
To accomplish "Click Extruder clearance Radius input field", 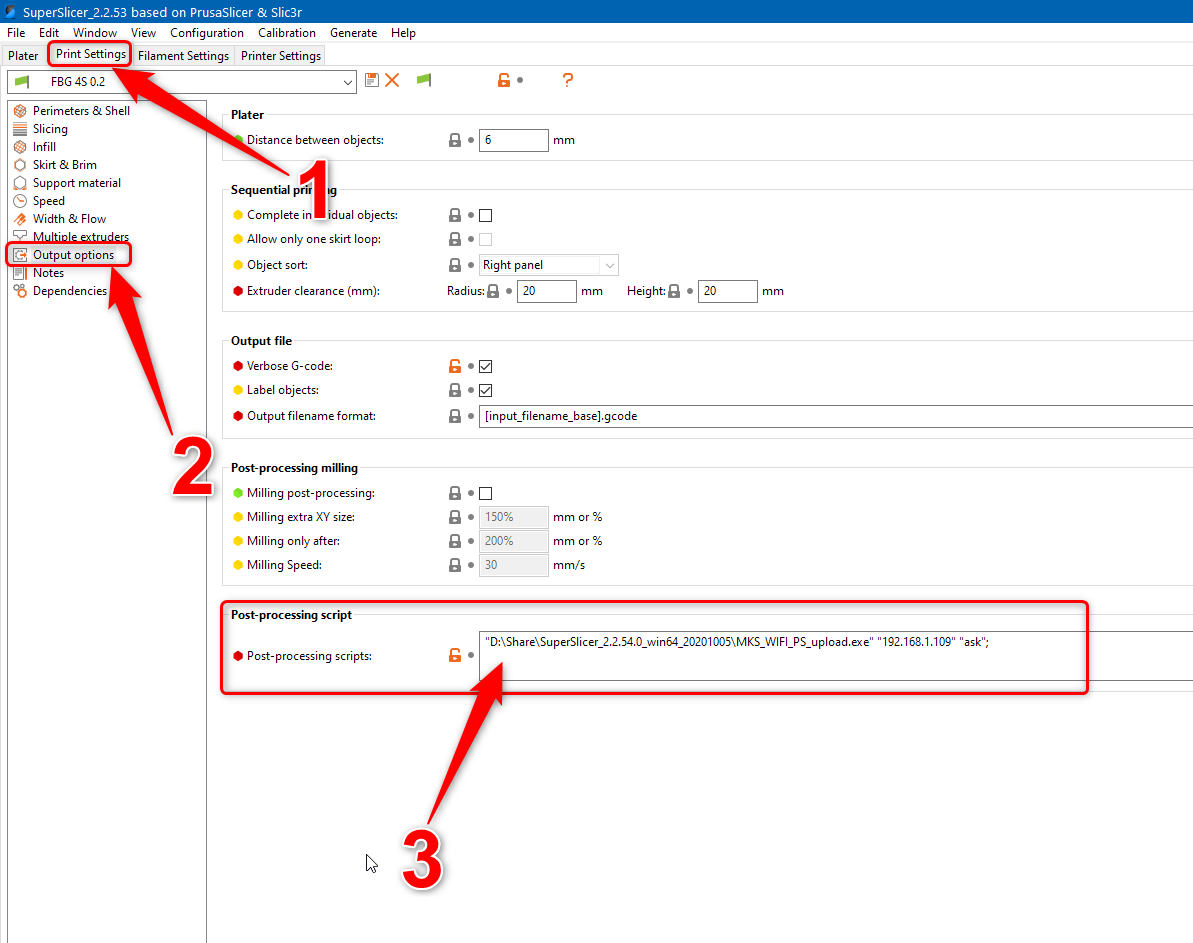I will [546, 291].
